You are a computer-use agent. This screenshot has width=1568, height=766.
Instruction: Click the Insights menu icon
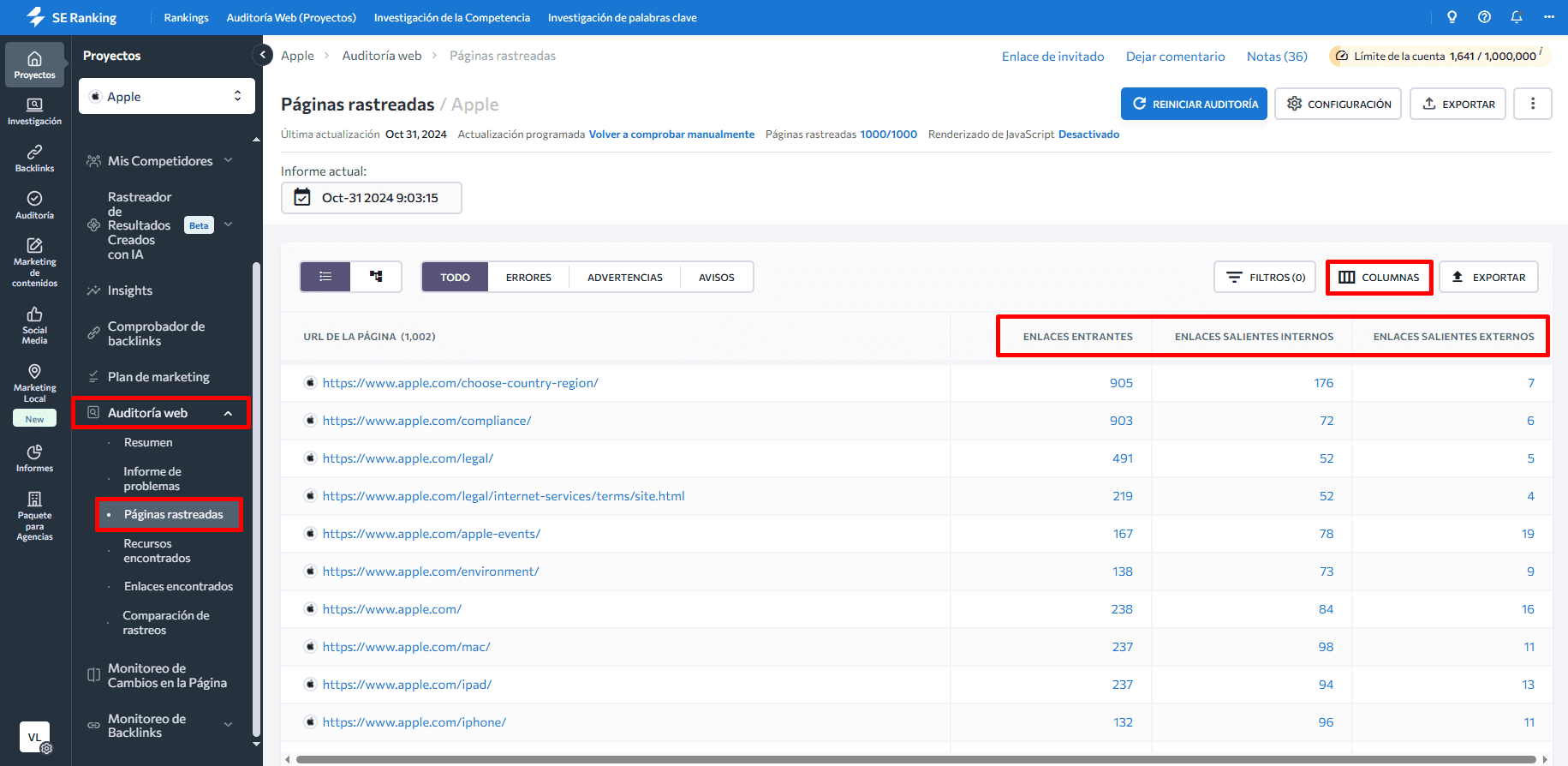(x=93, y=290)
